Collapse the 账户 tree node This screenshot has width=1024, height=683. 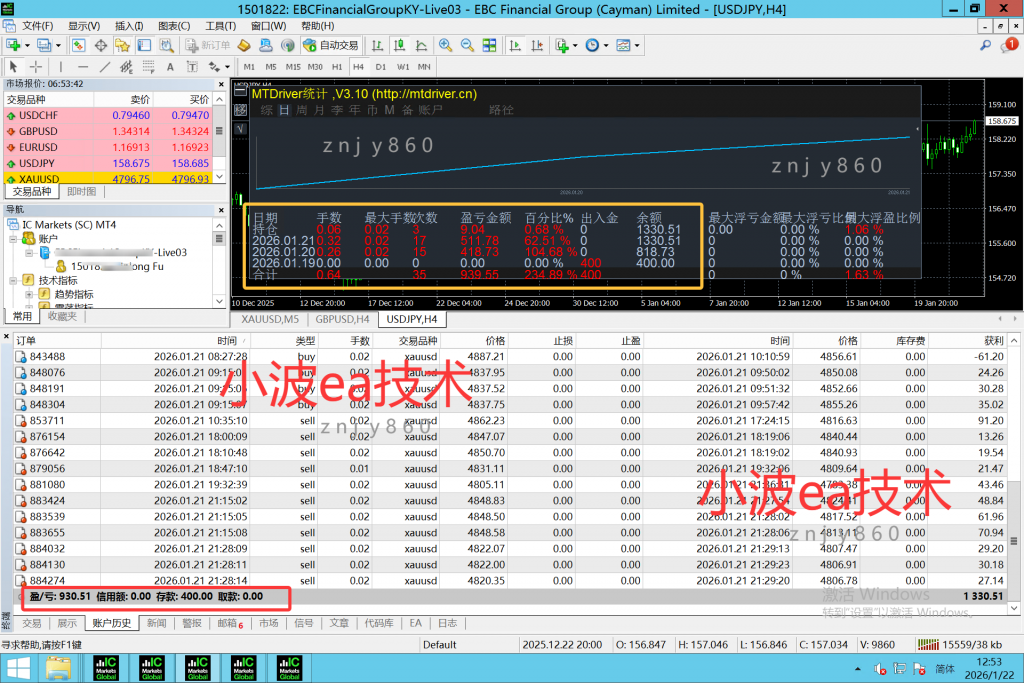pos(15,239)
